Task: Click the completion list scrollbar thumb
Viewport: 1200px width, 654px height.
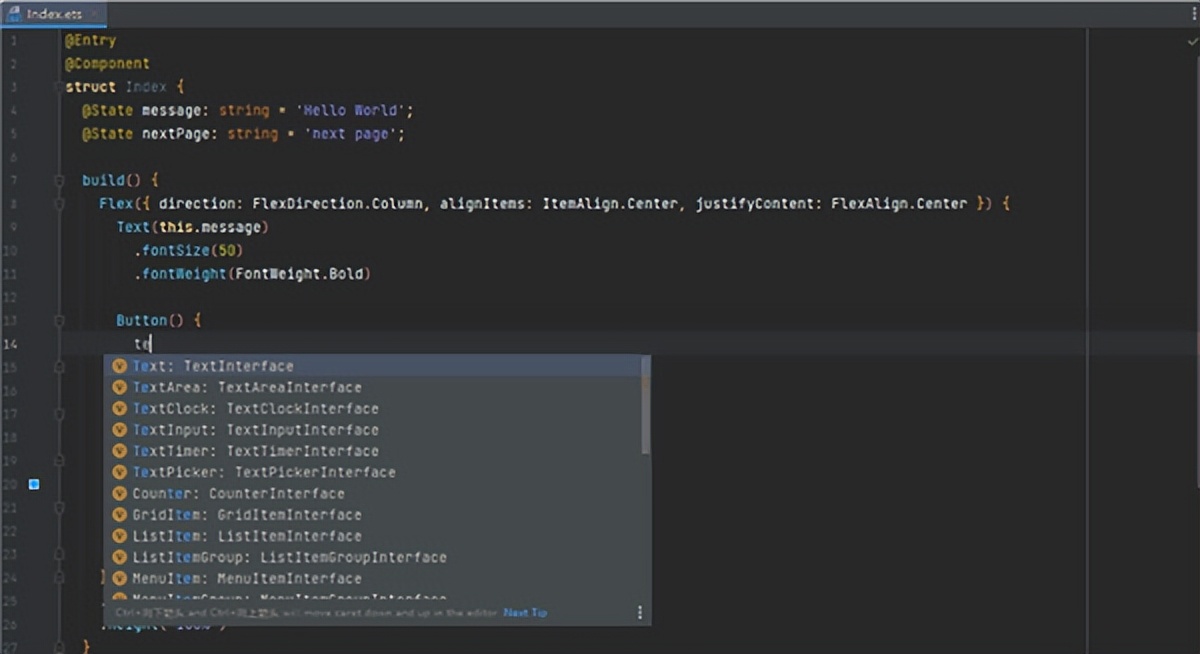Action: pyautogui.click(x=646, y=405)
